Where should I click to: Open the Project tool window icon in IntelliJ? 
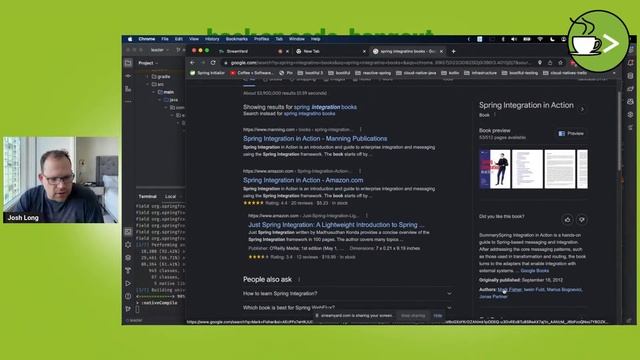click(x=128, y=63)
